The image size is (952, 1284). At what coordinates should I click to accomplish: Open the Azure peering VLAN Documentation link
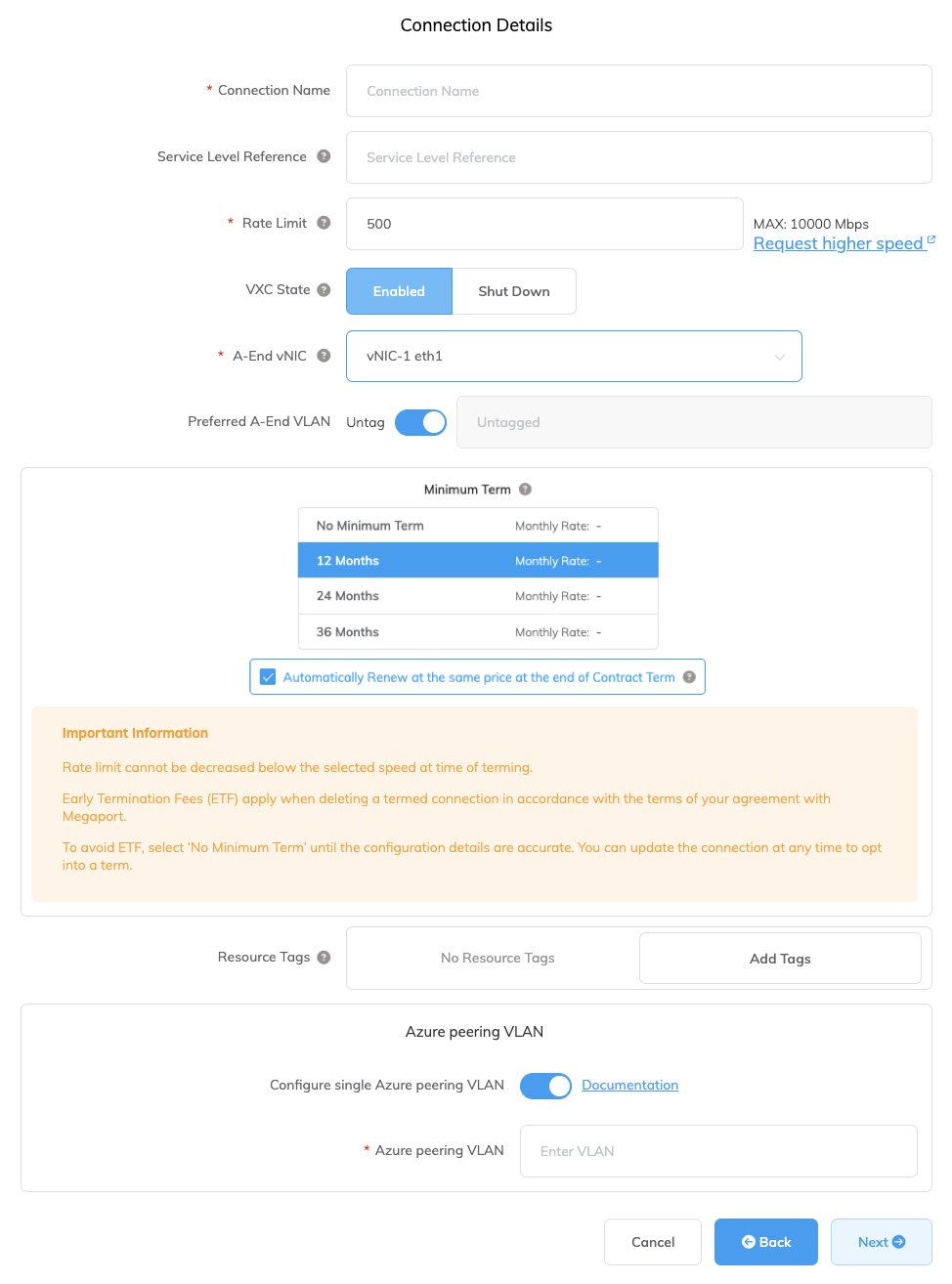tap(629, 1085)
